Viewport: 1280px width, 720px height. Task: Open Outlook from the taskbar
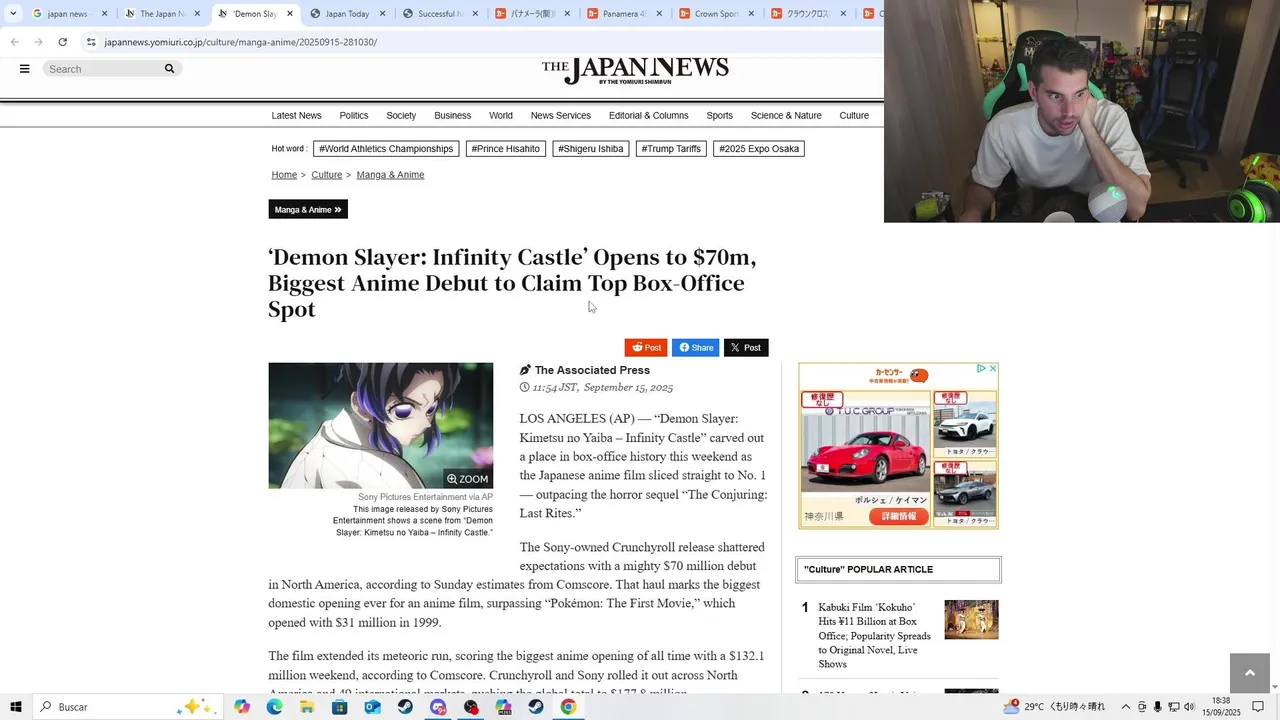click(x=372, y=707)
